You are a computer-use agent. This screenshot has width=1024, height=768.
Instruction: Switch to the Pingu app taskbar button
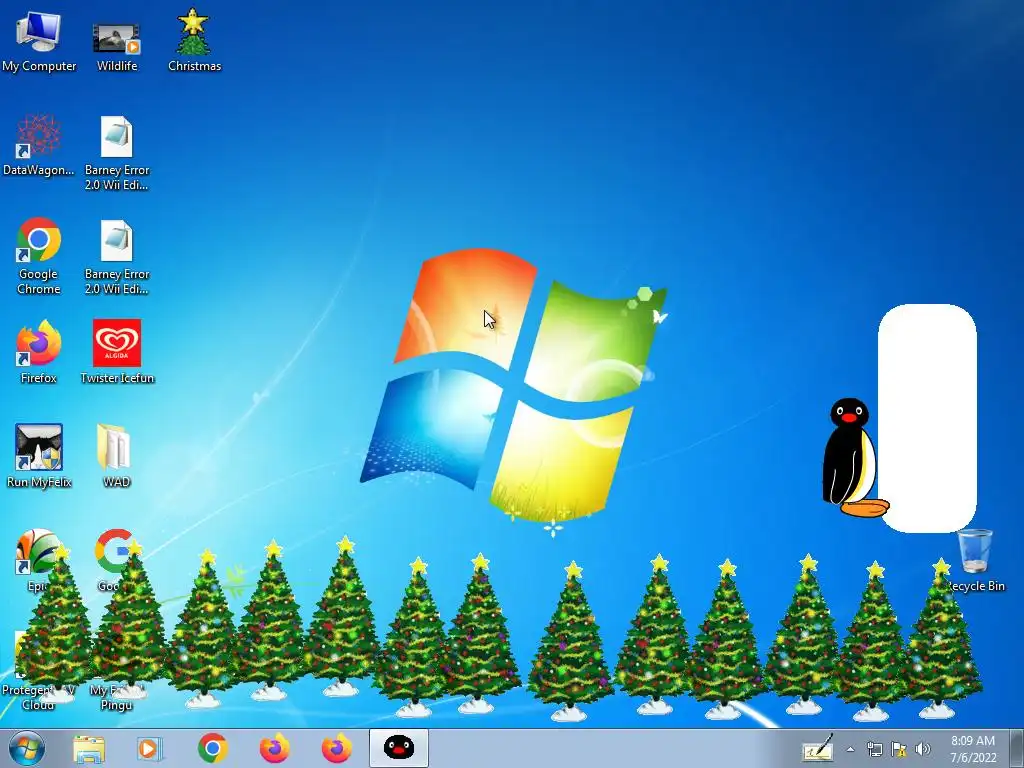pos(398,748)
